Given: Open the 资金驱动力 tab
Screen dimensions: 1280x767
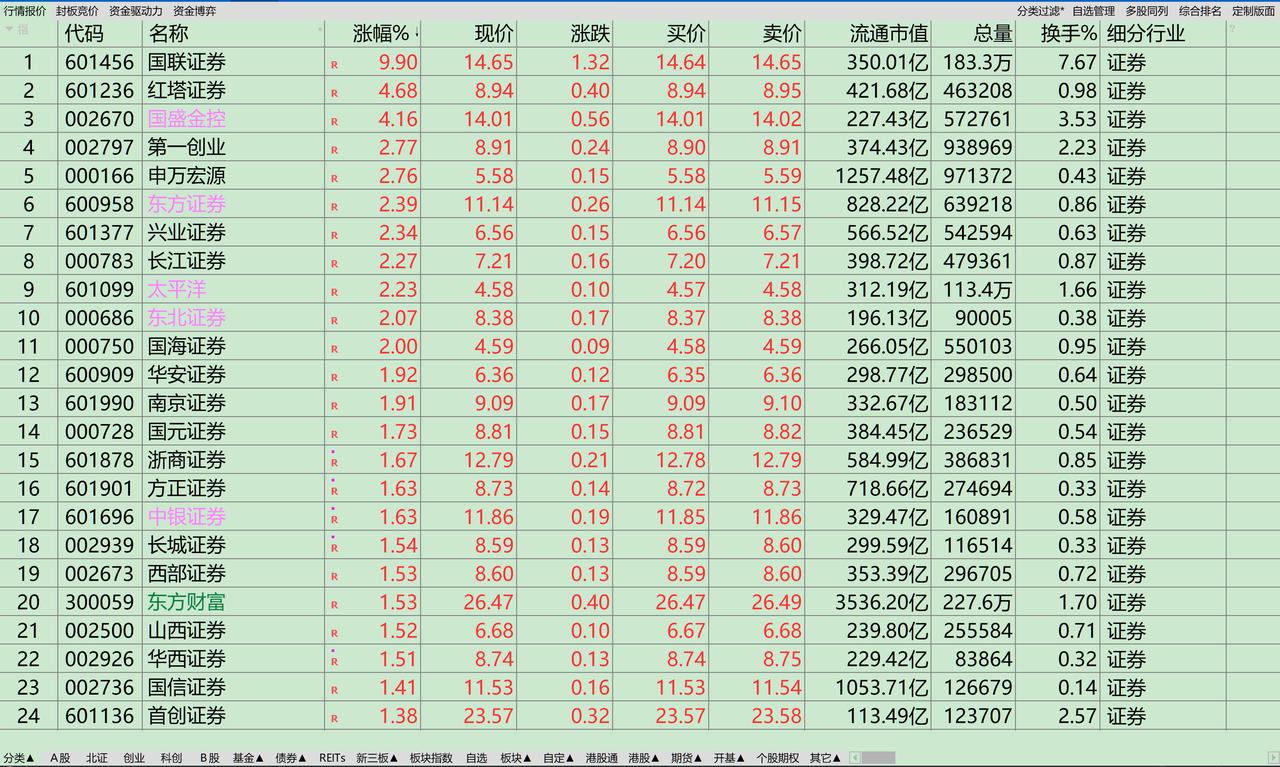Looking at the screenshot, I should tap(136, 10).
